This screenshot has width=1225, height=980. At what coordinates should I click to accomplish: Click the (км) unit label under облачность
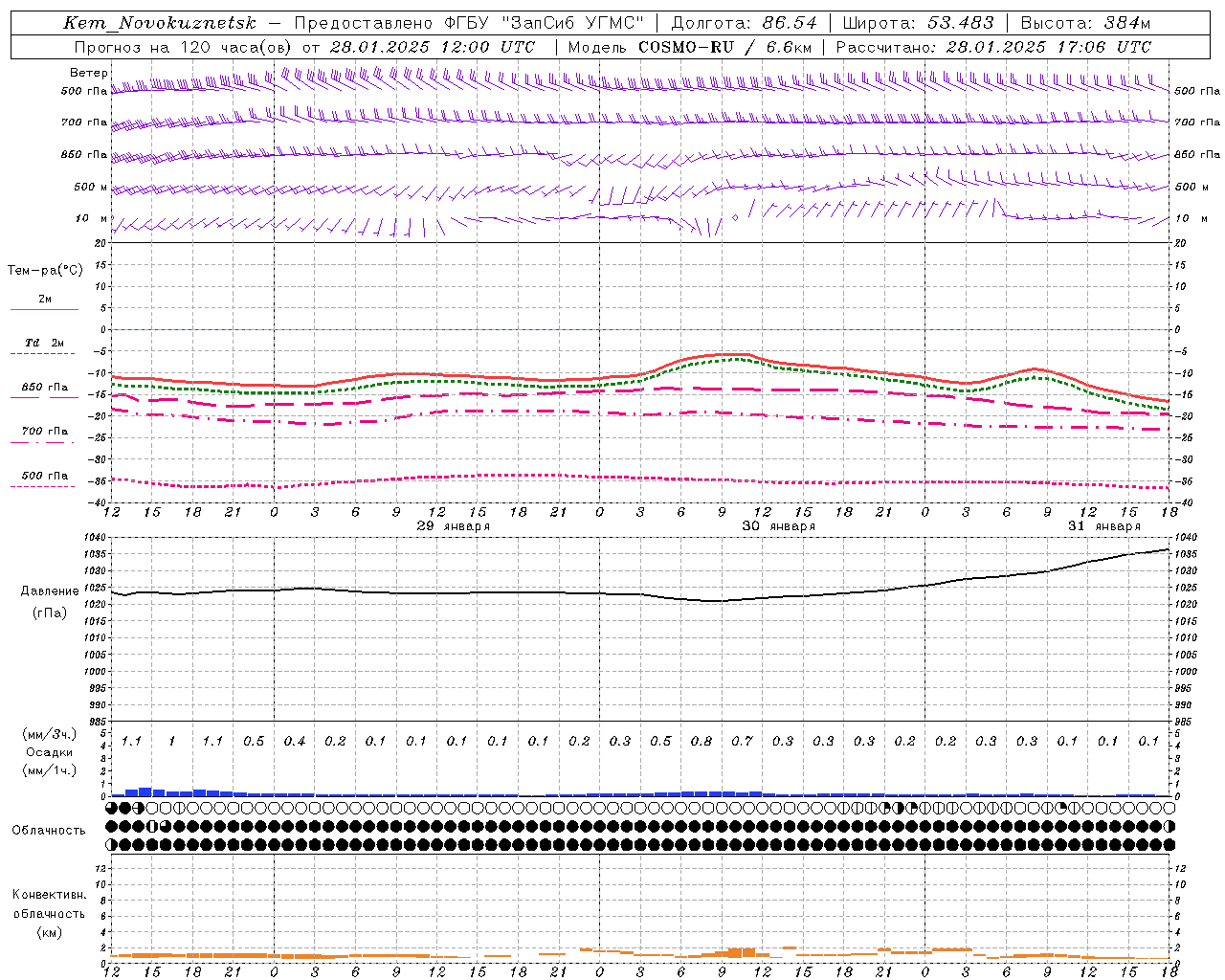(50, 932)
